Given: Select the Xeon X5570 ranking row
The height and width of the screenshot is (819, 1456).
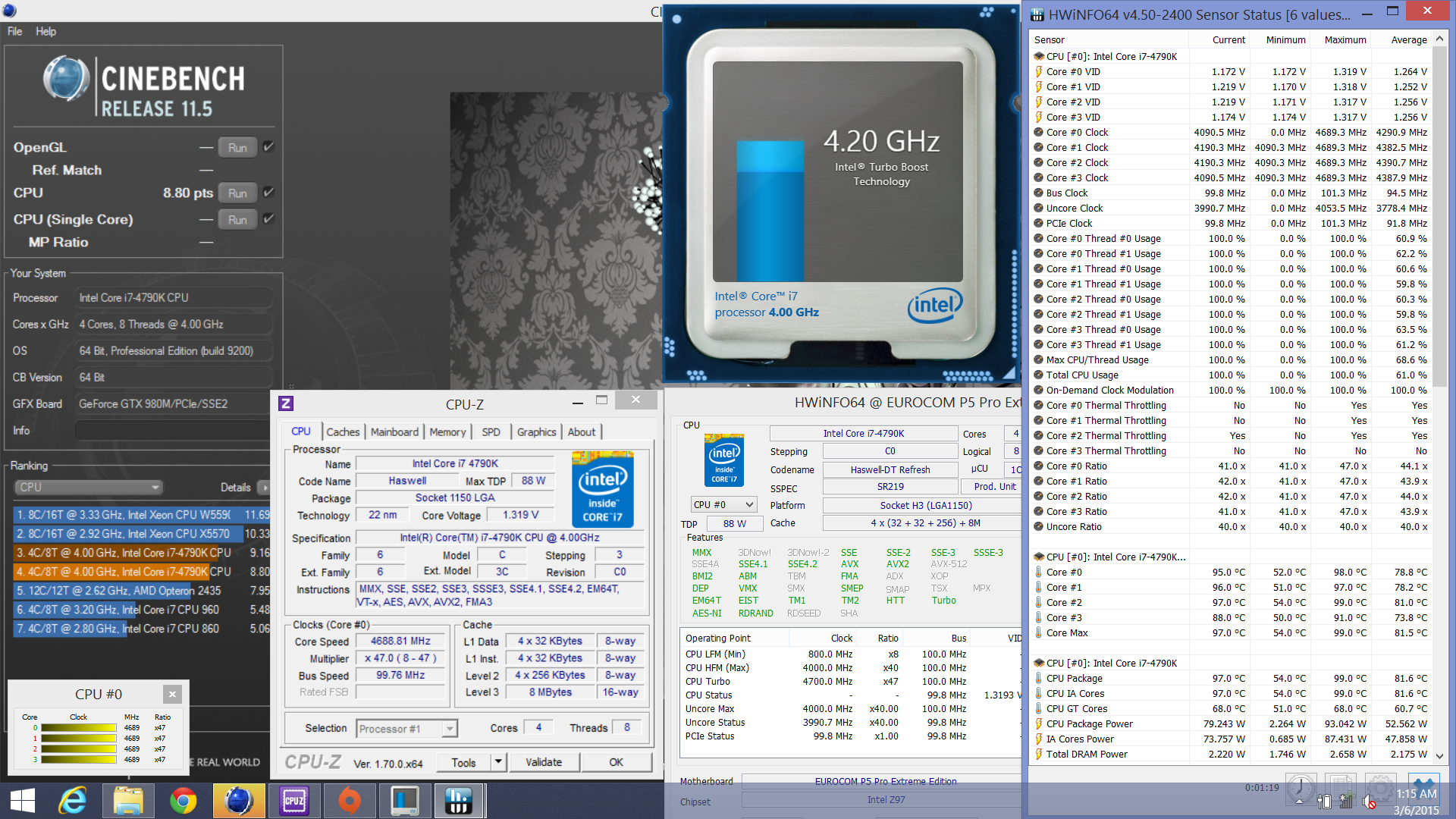Looking at the screenshot, I should [x=141, y=534].
